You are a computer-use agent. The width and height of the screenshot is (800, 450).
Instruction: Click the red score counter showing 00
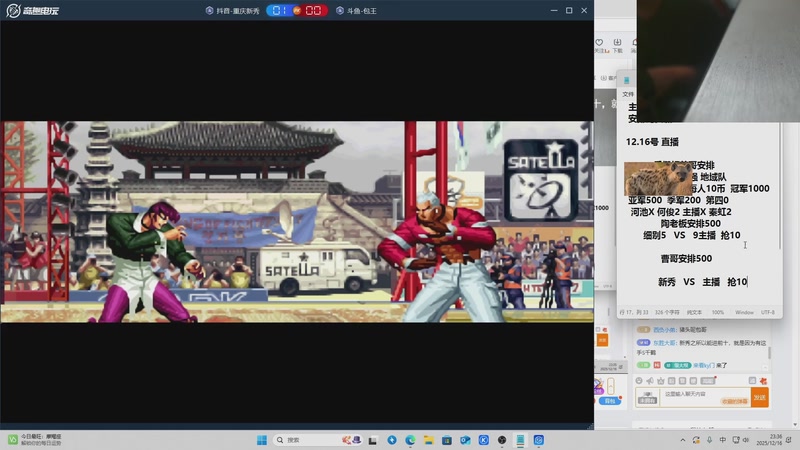pyautogui.click(x=313, y=10)
